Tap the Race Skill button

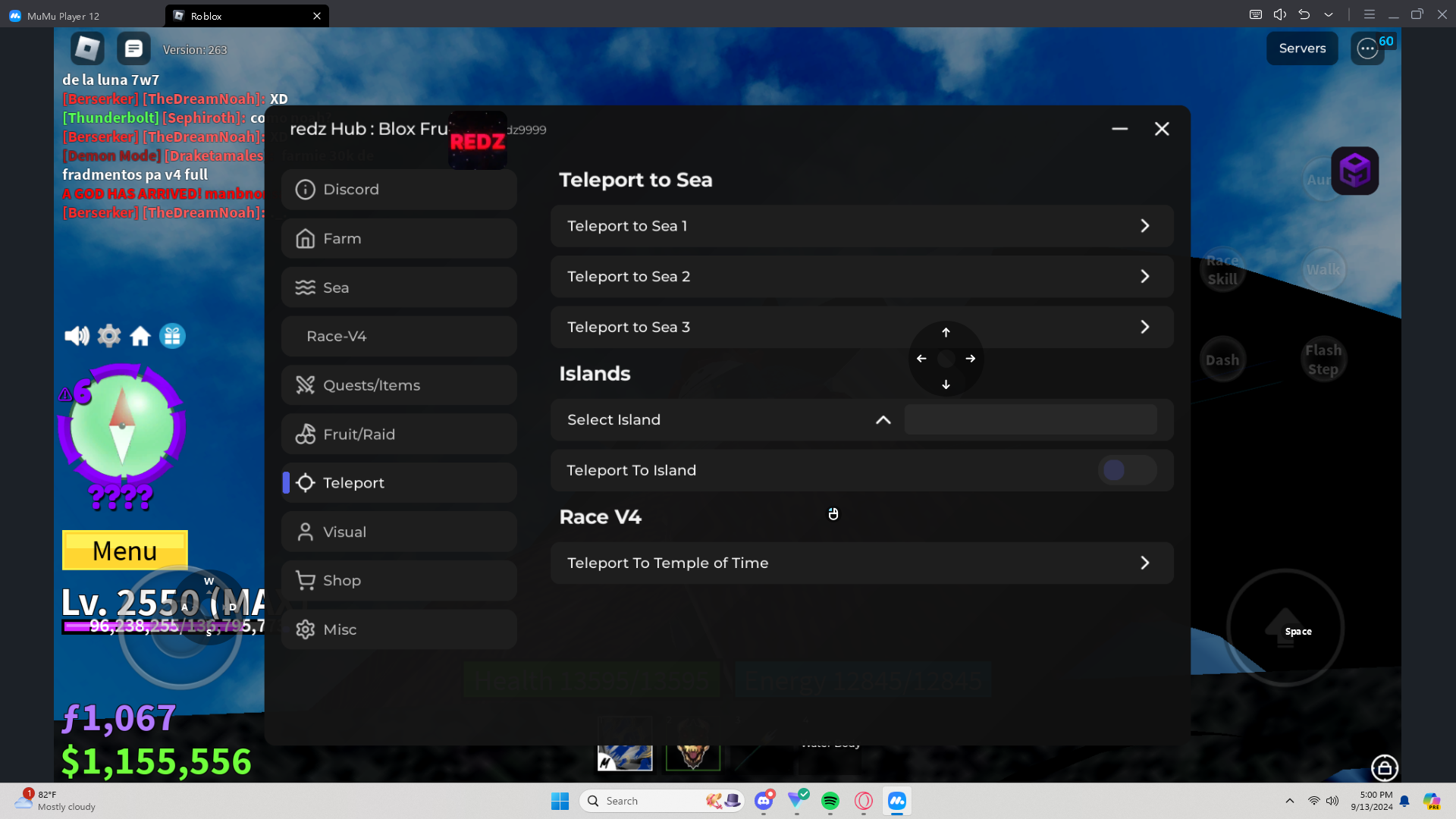[1222, 270]
